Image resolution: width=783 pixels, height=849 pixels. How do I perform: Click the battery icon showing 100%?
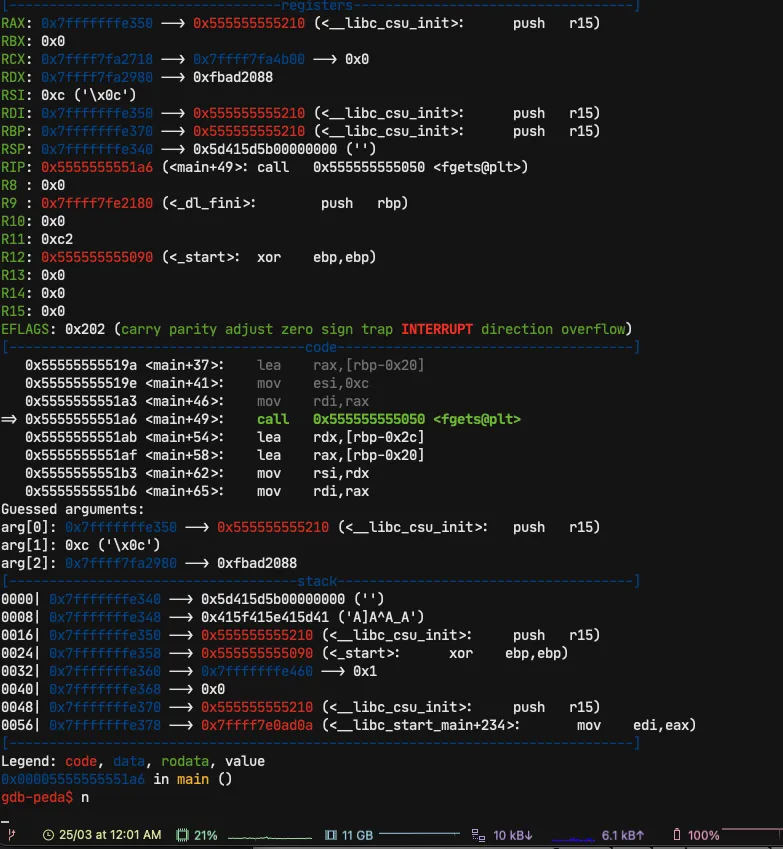pos(678,834)
